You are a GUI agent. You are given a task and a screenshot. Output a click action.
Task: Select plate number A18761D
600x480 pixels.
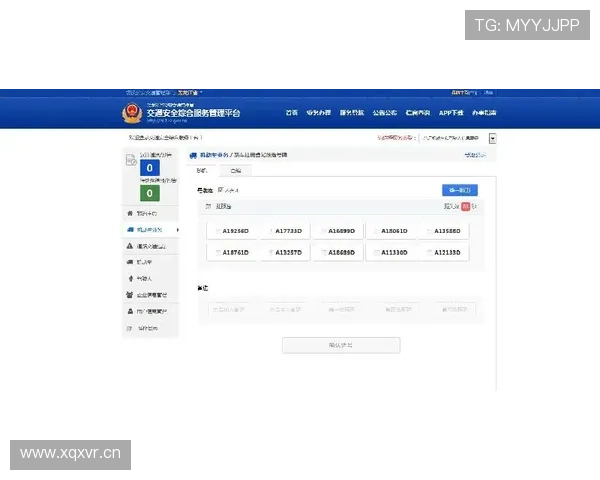[232, 253]
